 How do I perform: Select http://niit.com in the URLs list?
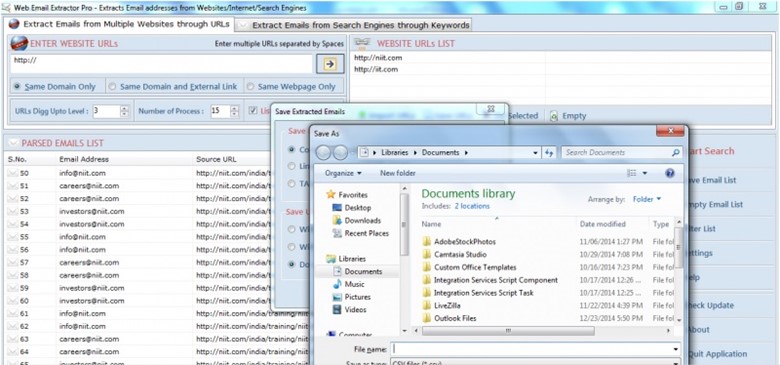pyautogui.click(x=378, y=58)
